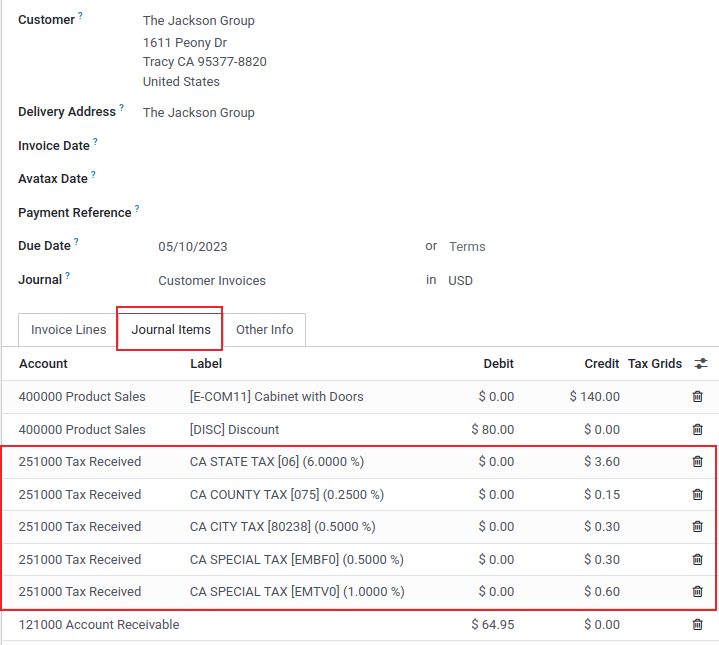Select the Journal Items tab
This screenshot has height=645, width=719.
click(x=171, y=330)
